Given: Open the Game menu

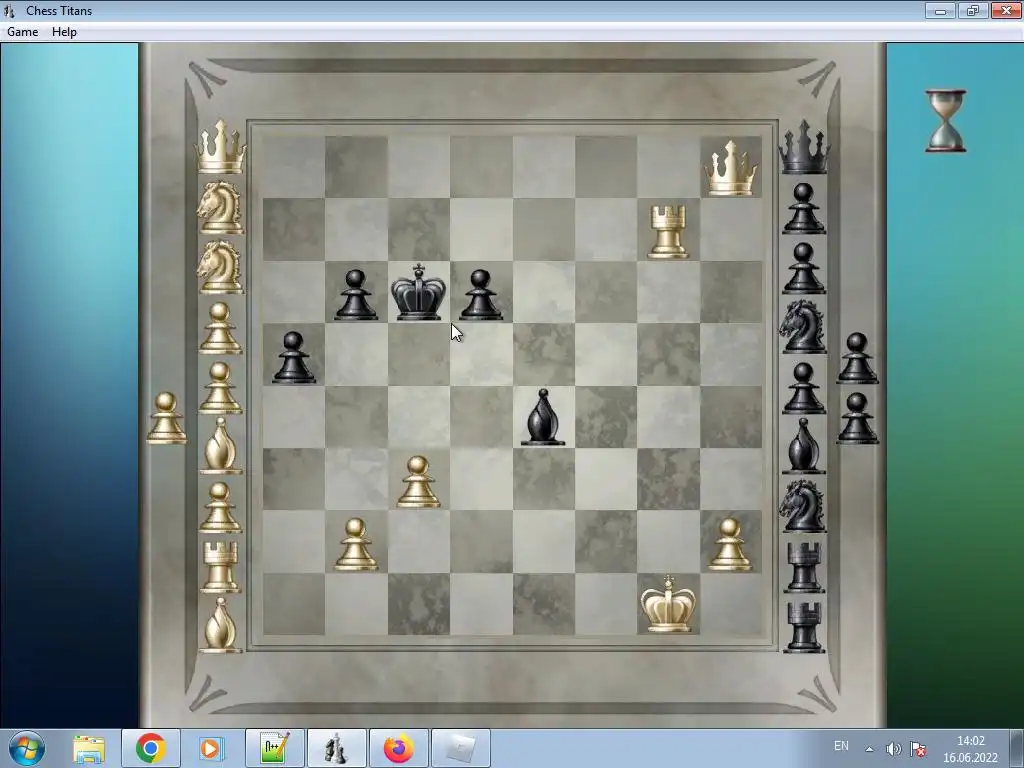Looking at the screenshot, I should pos(22,32).
